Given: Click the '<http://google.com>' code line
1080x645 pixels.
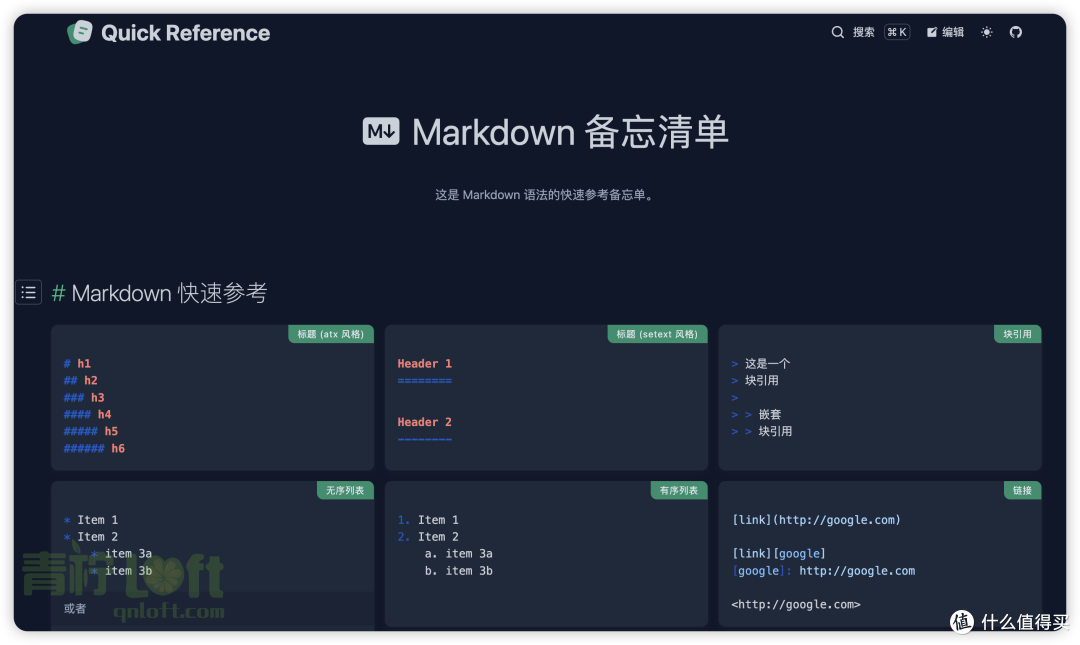Looking at the screenshot, I should pos(796,605).
